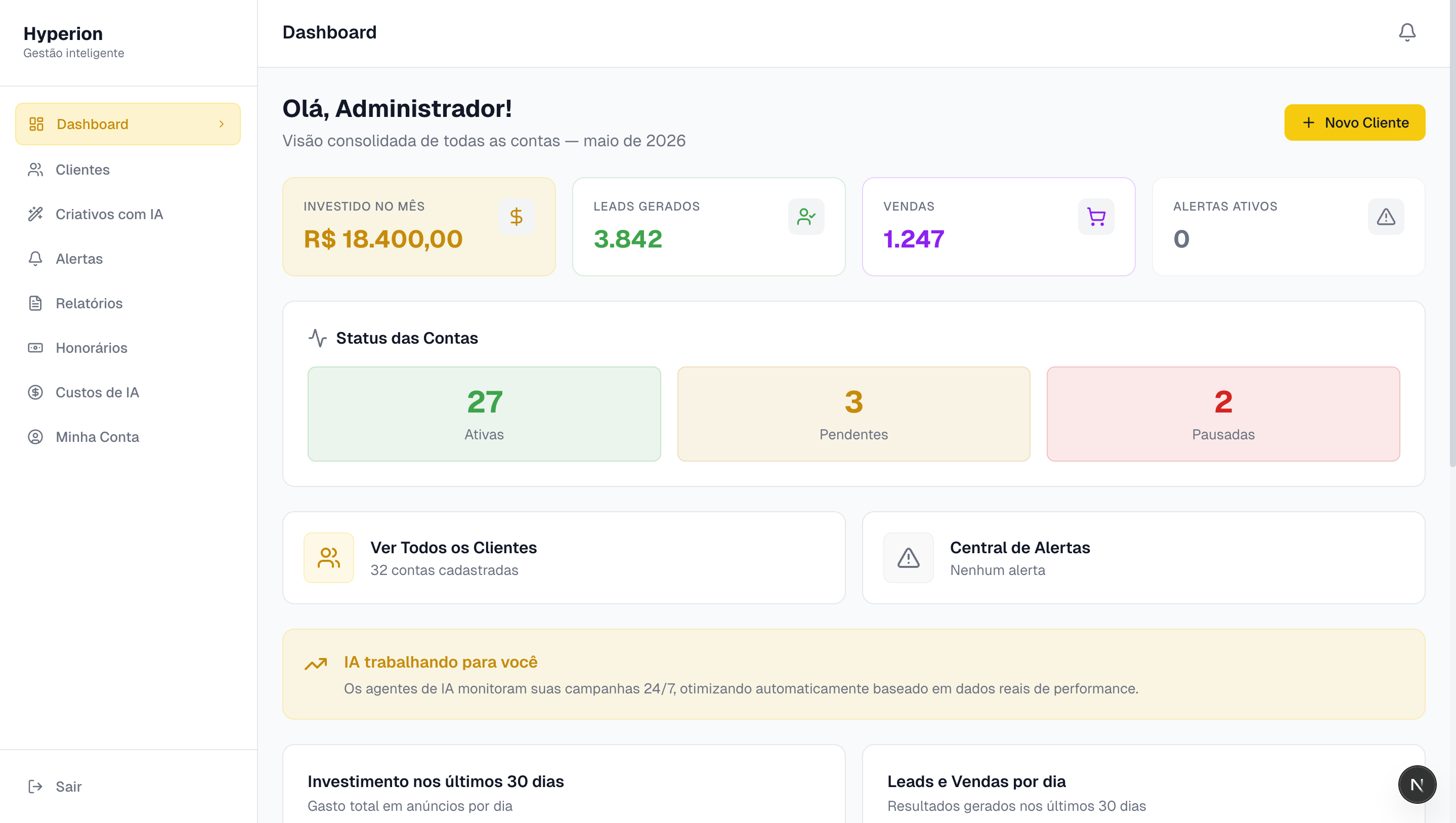The image size is (1456, 823).
Task: Open the Central de Alertas card
Action: [x=1143, y=558]
